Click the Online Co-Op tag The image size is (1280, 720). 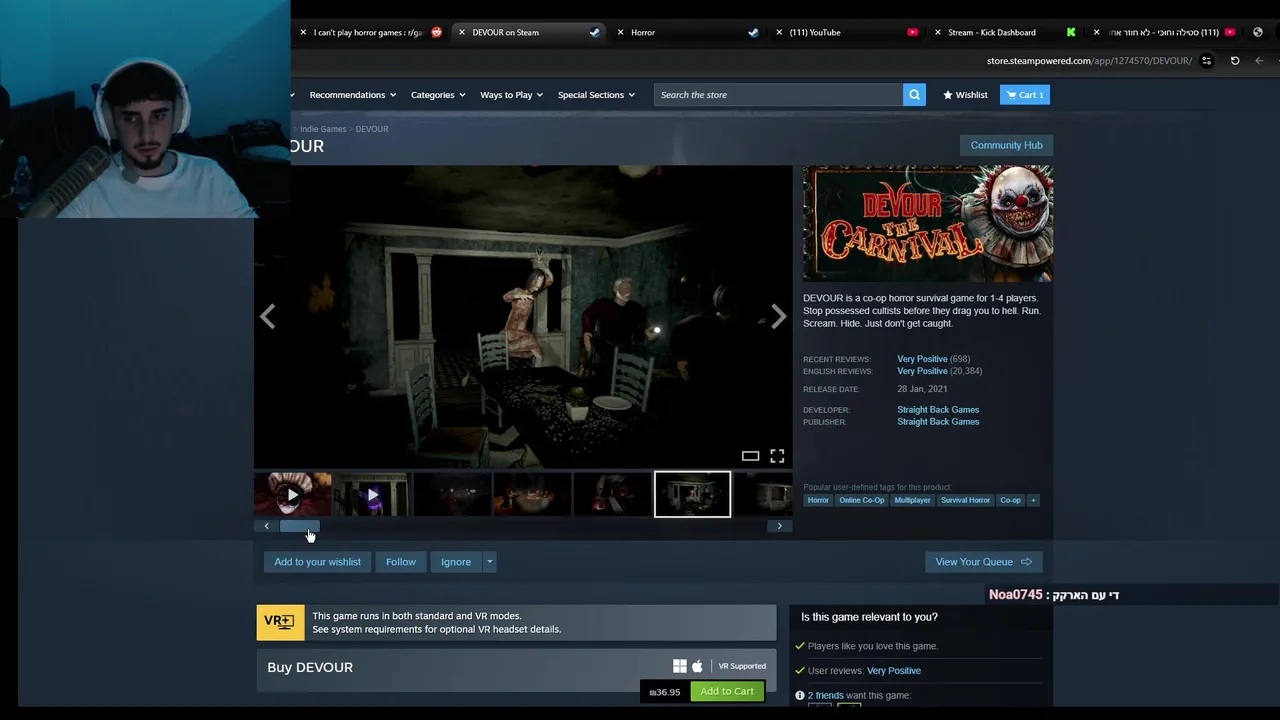click(x=862, y=500)
